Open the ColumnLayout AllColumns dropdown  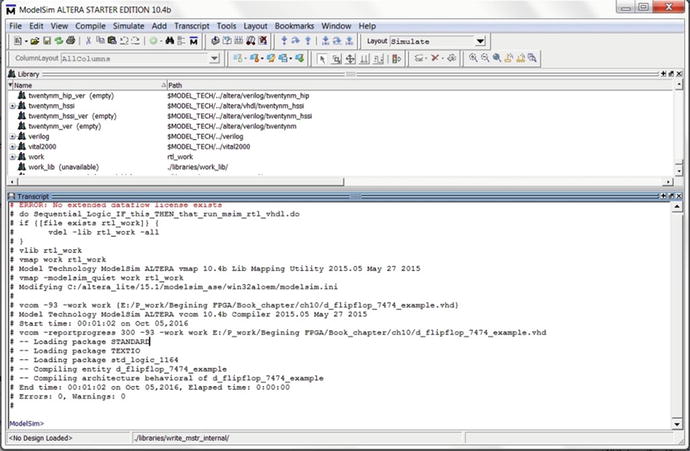214,59
